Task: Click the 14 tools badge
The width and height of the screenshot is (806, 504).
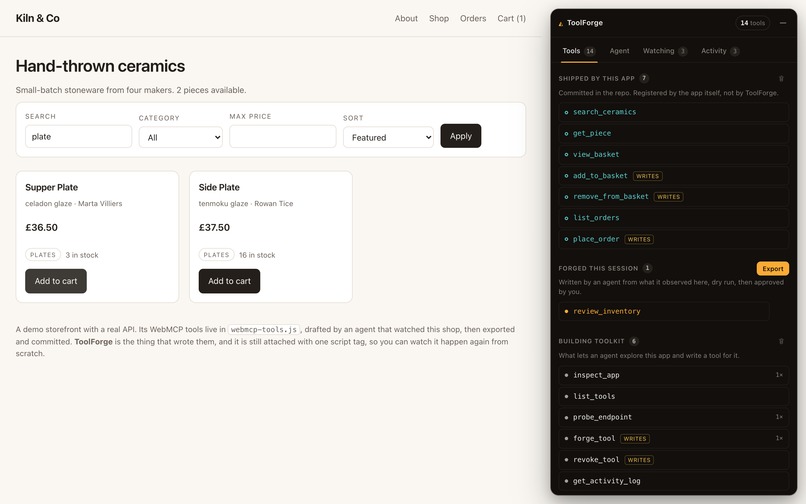Action: point(753,23)
